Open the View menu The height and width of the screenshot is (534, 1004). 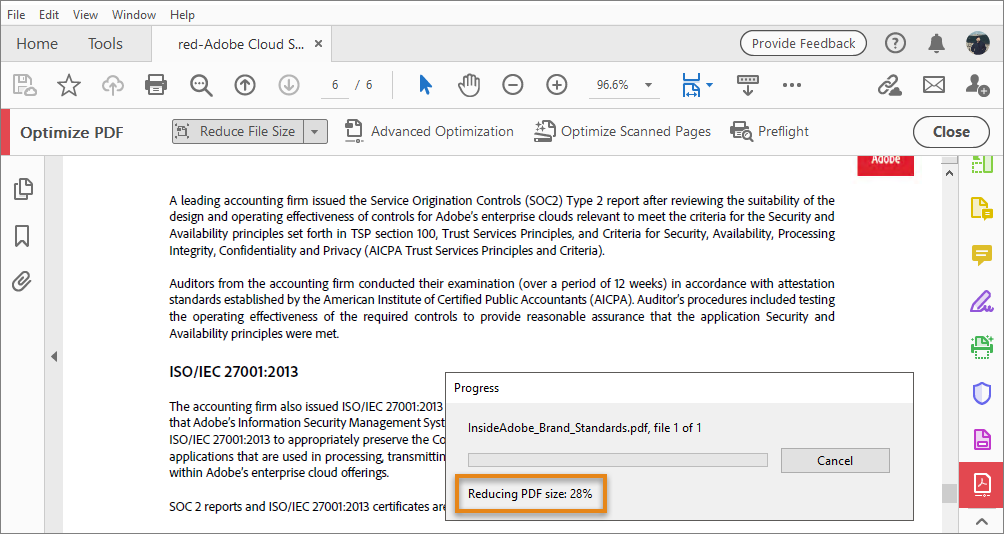pos(85,14)
